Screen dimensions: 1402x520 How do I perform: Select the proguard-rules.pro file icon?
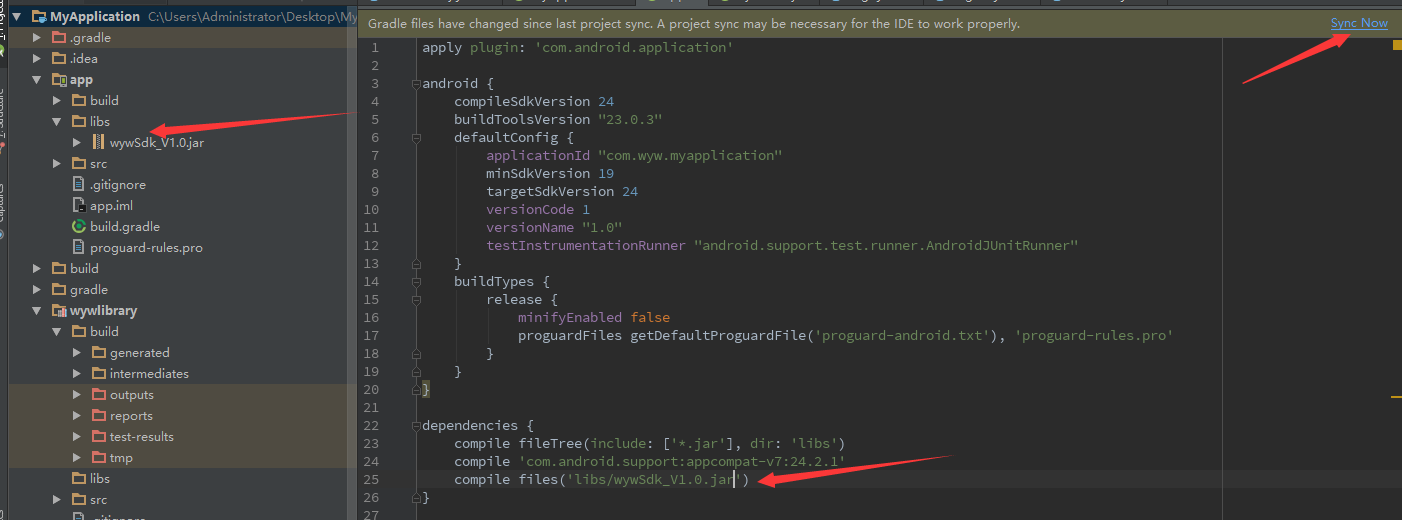79,247
